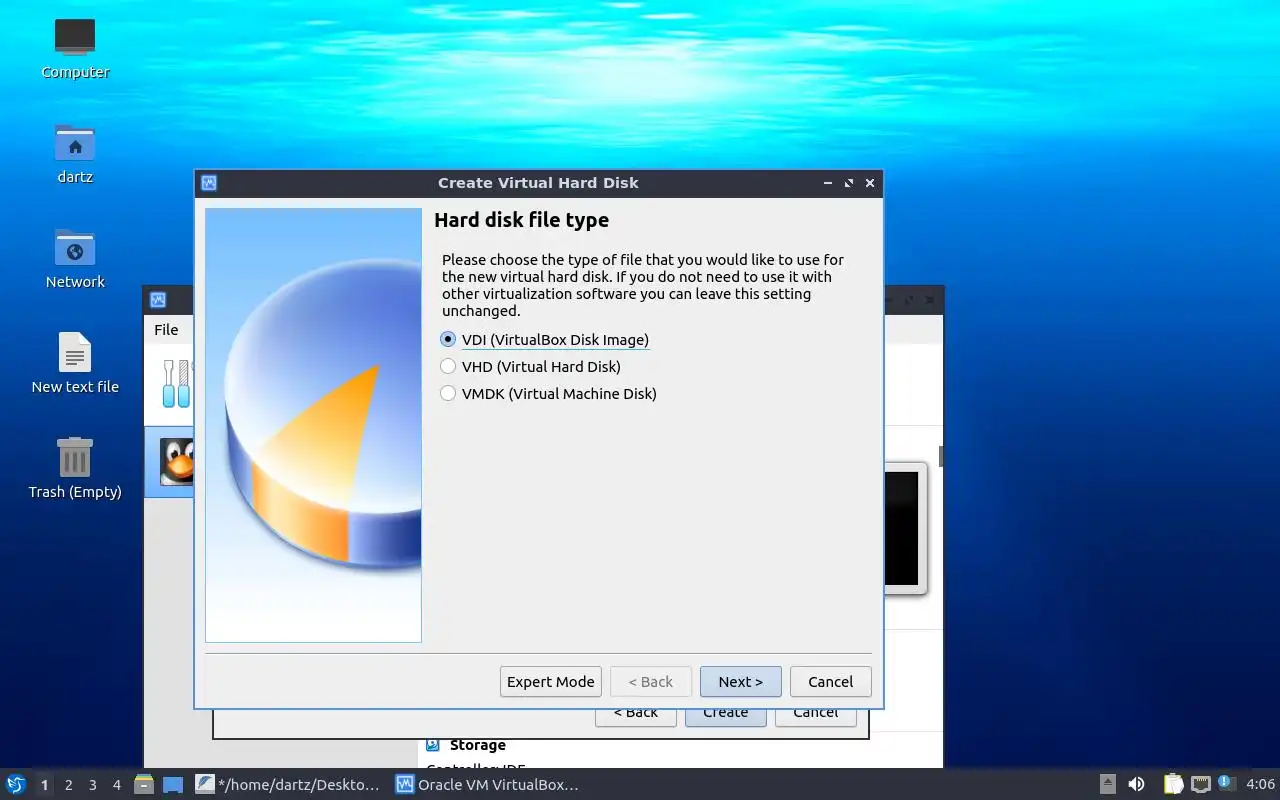Click the update notifier tray icon

pos(1227,784)
